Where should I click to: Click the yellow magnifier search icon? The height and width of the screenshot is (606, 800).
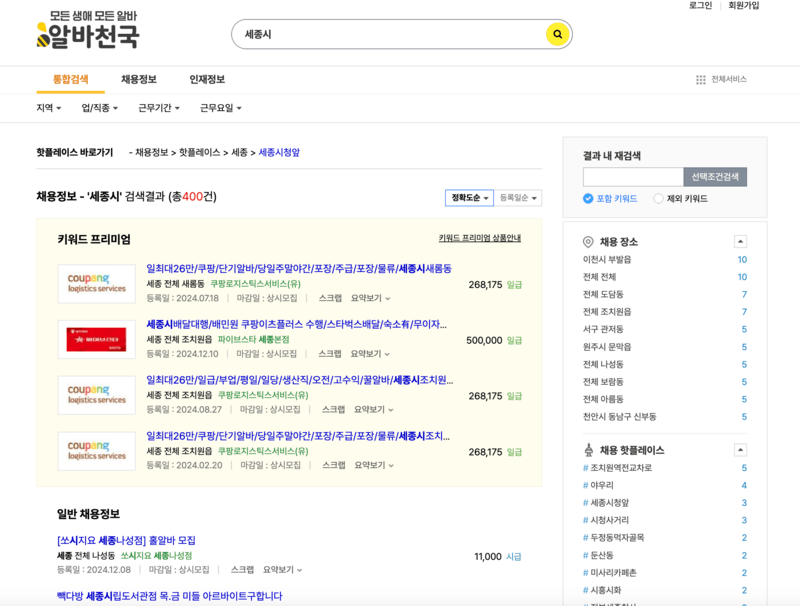click(555, 33)
